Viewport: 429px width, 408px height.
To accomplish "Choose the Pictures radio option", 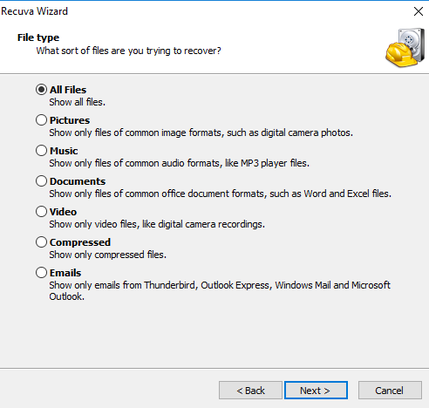I will click(x=41, y=120).
